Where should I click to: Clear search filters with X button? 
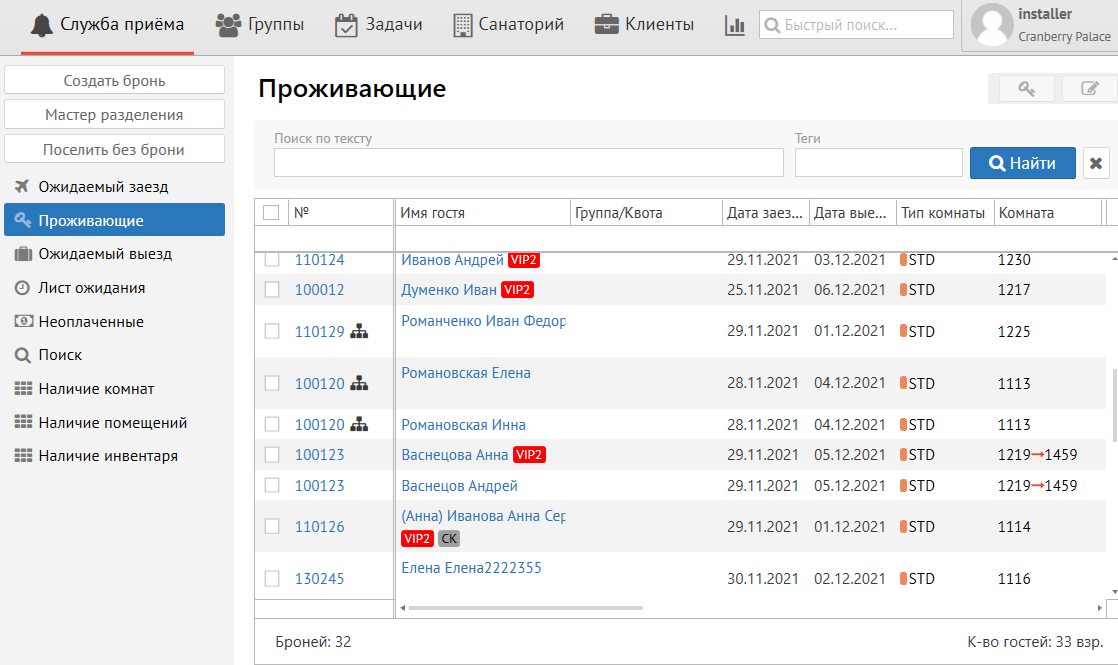coord(1096,163)
